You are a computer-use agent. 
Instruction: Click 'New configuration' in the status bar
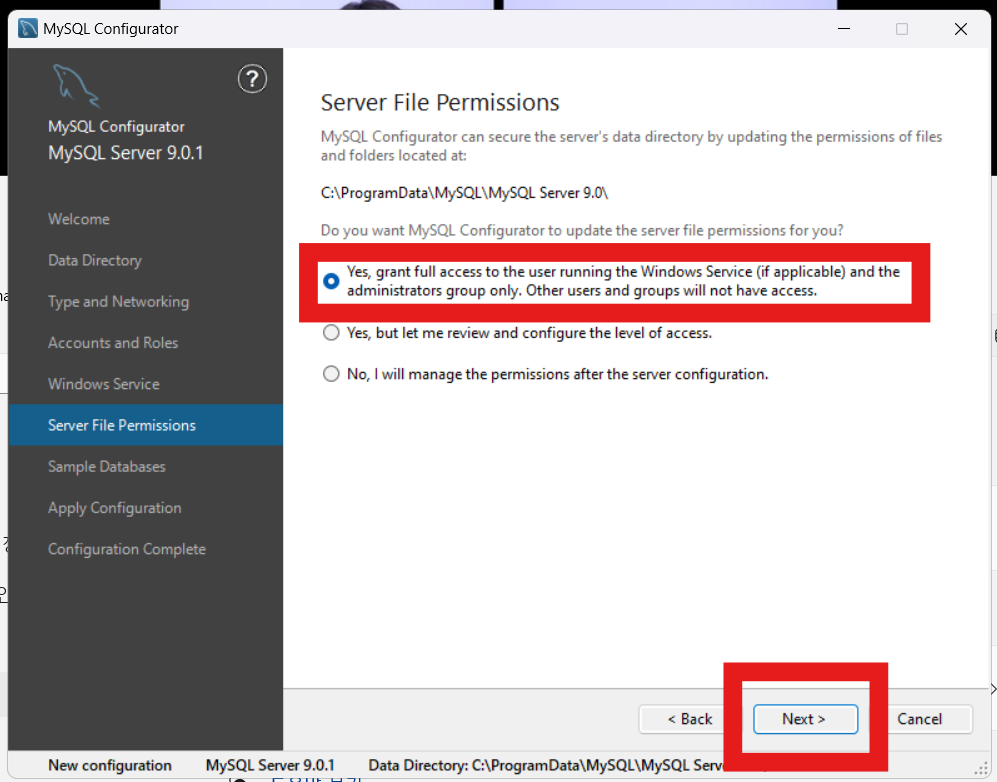[x=110, y=765]
